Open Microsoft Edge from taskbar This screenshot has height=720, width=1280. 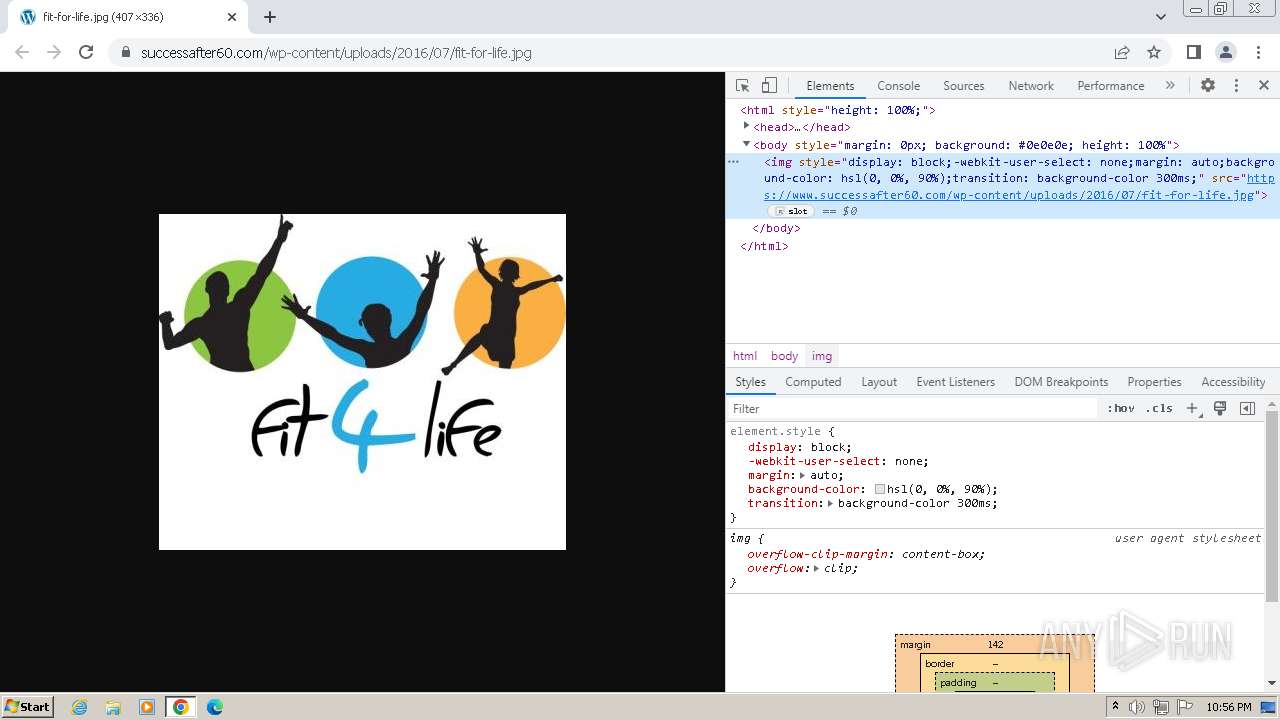pos(215,707)
